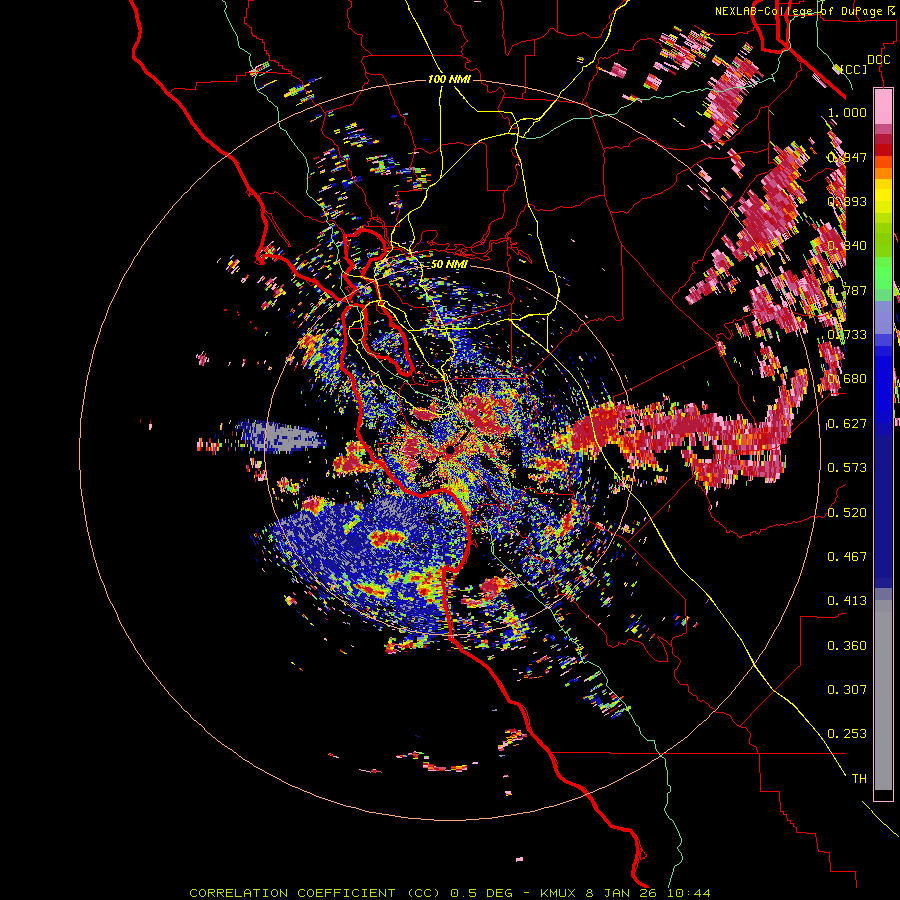Click the 50 NMI range ring label

point(449,264)
